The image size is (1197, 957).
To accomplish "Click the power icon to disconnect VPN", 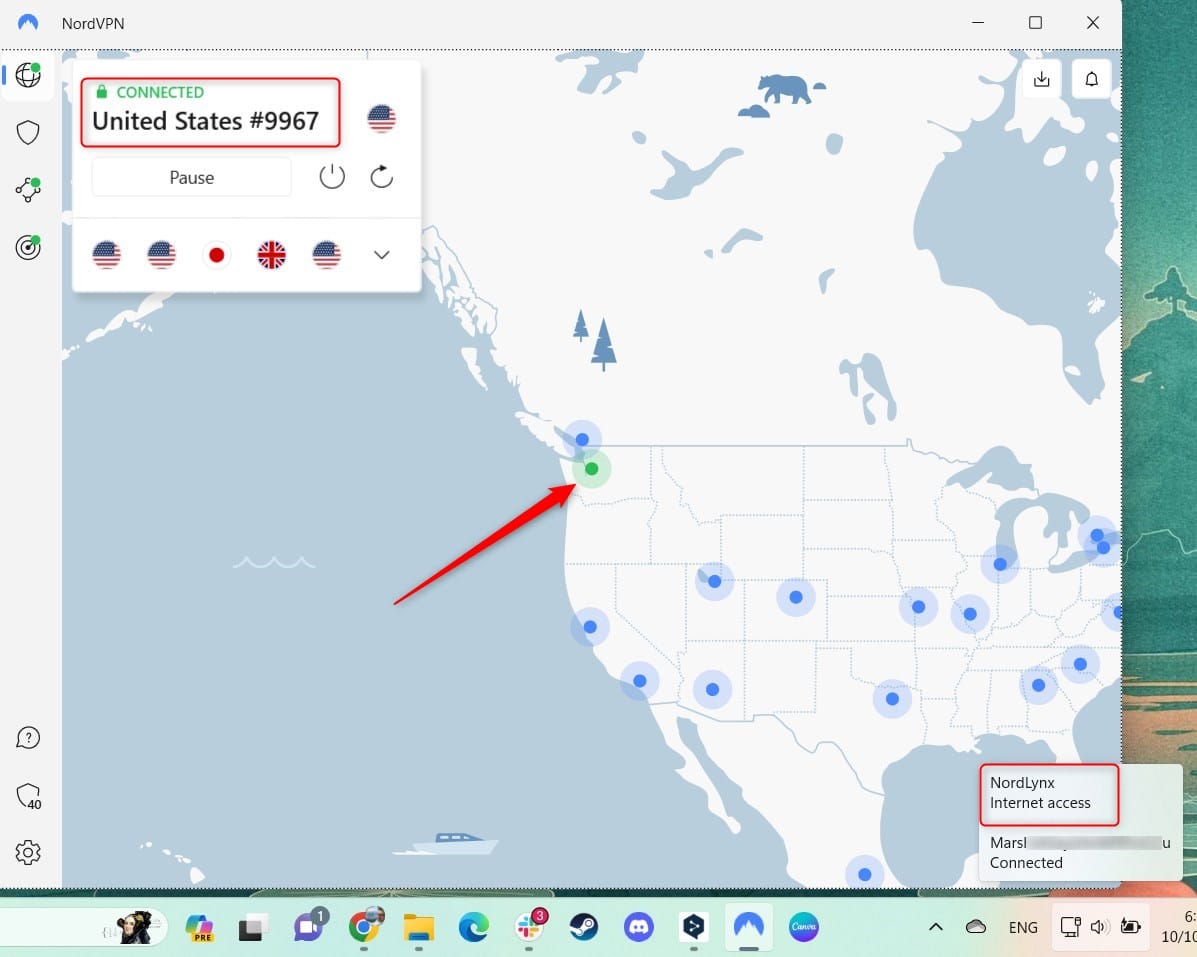I will tap(331, 177).
